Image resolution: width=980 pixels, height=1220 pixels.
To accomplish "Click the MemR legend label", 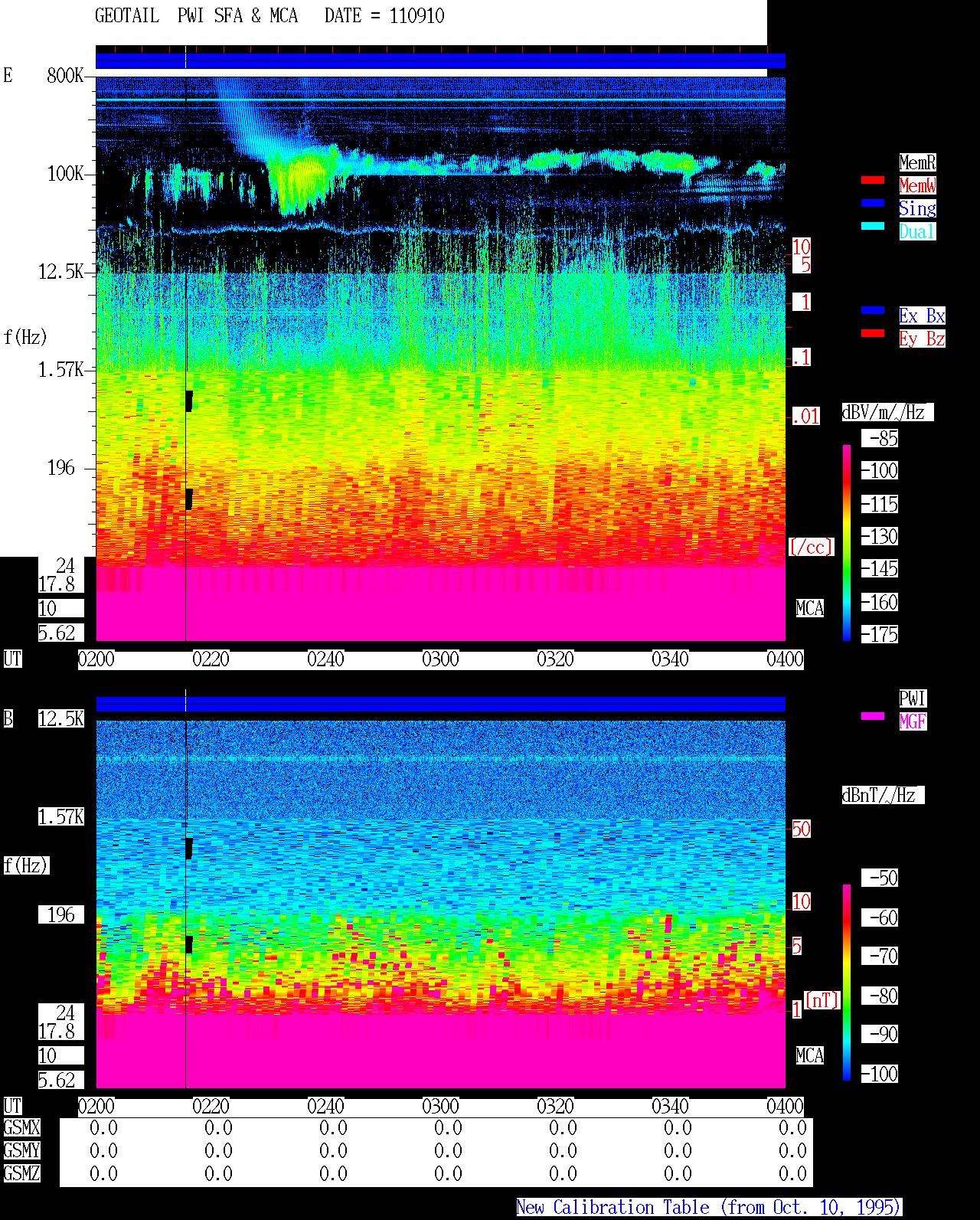I will pos(917,162).
